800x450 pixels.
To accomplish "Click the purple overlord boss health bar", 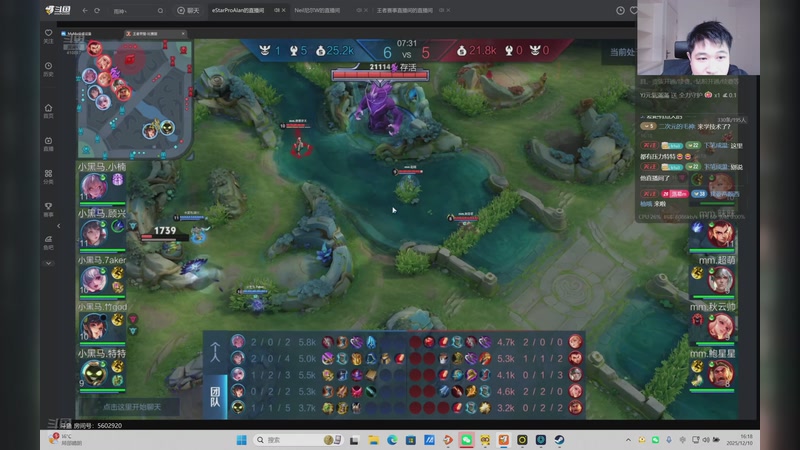I will [x=380, y=76].
